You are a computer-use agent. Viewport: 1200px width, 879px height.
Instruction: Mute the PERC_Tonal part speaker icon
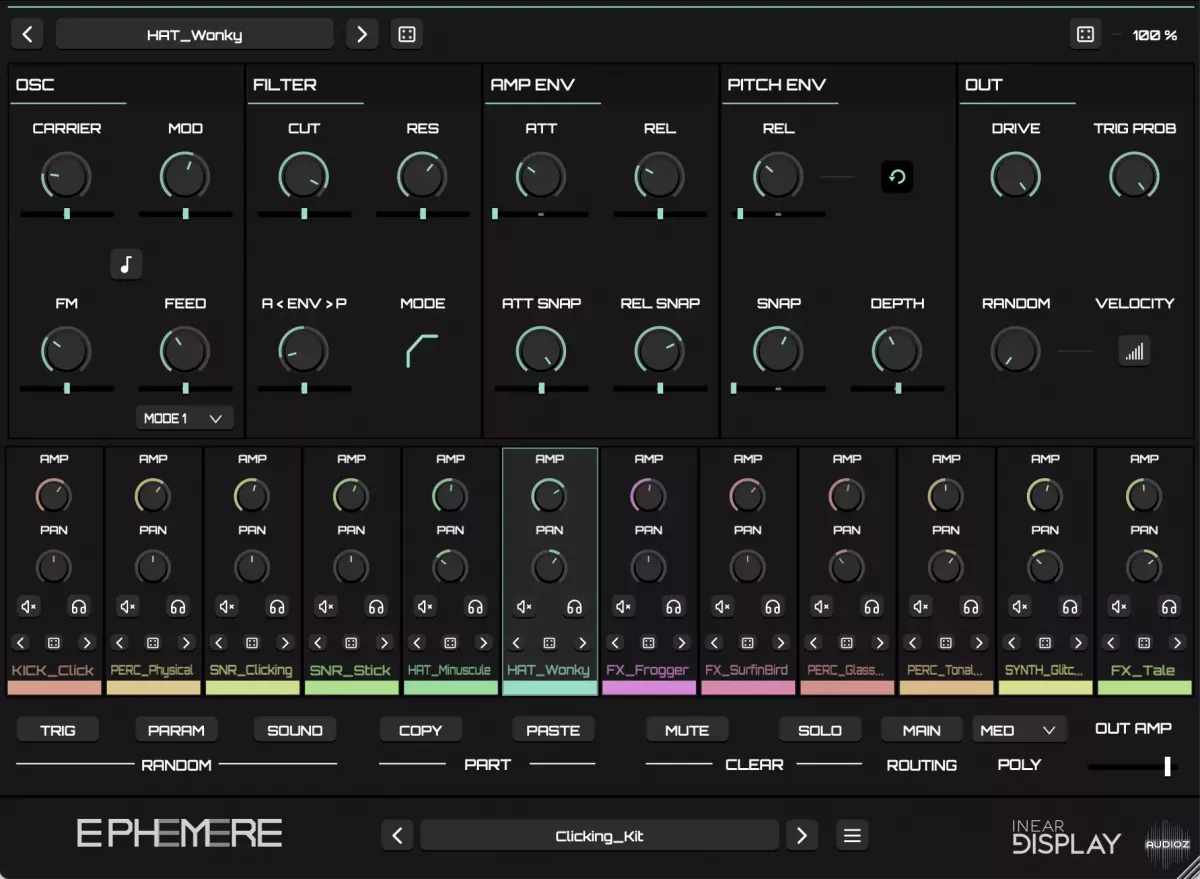(921, 606)
